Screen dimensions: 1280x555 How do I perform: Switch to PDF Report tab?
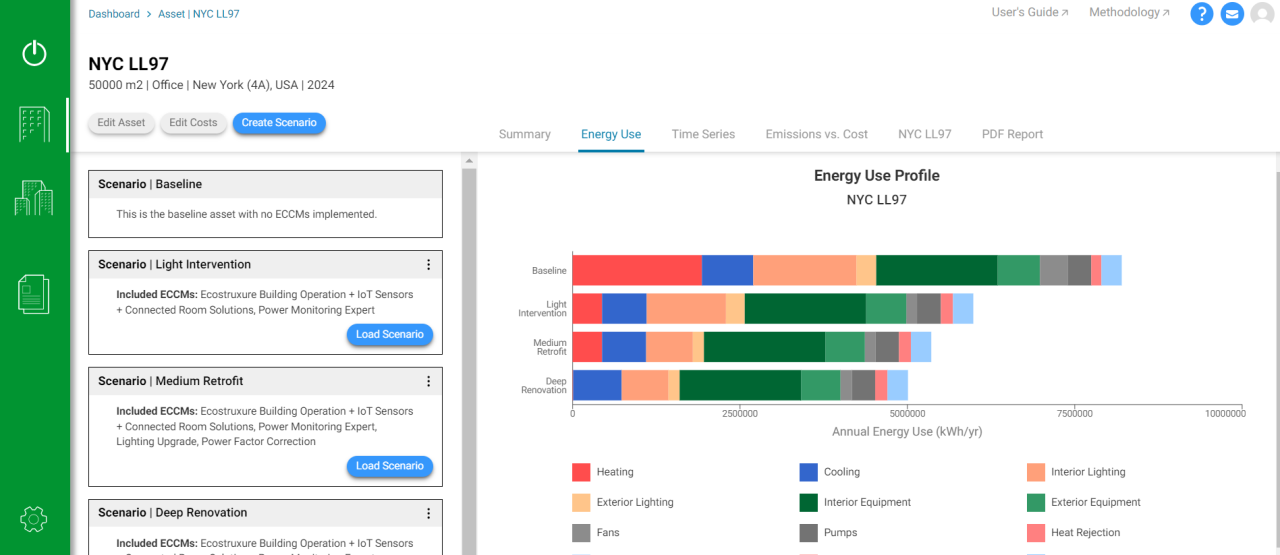click(x=1012, y=134)
